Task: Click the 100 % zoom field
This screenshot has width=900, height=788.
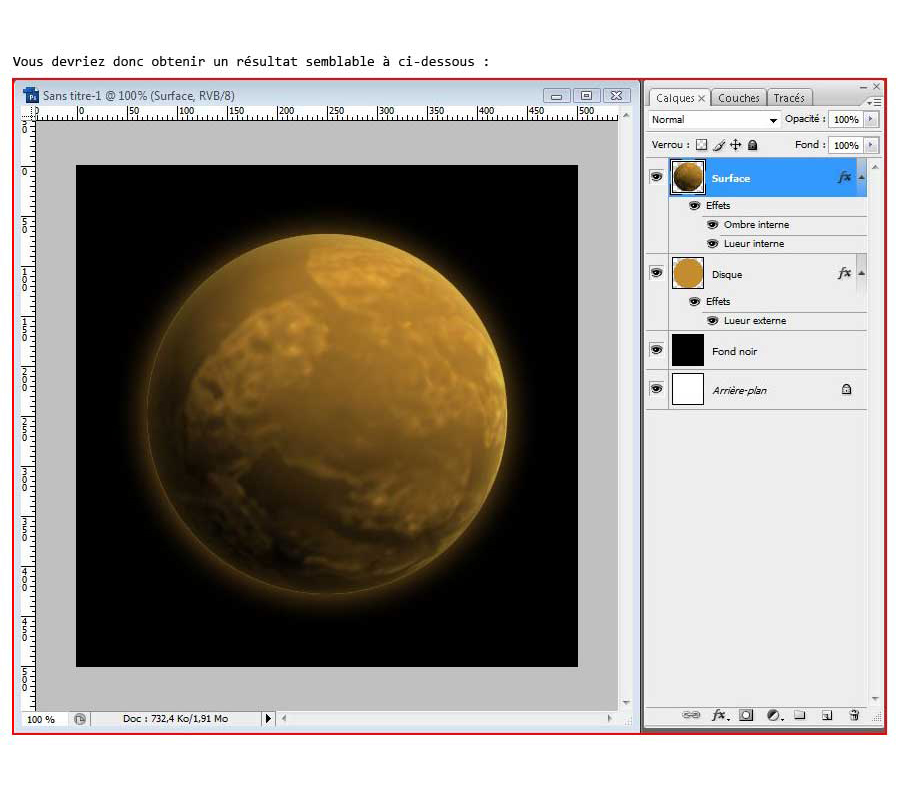Action: [41, 719]
